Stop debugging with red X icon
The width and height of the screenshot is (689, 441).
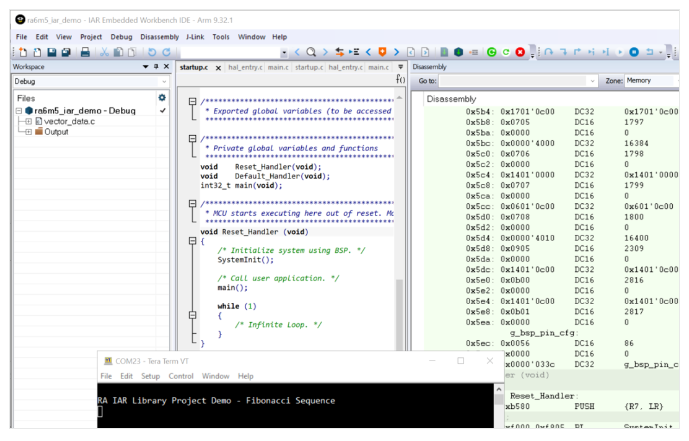tap(520, 52)
